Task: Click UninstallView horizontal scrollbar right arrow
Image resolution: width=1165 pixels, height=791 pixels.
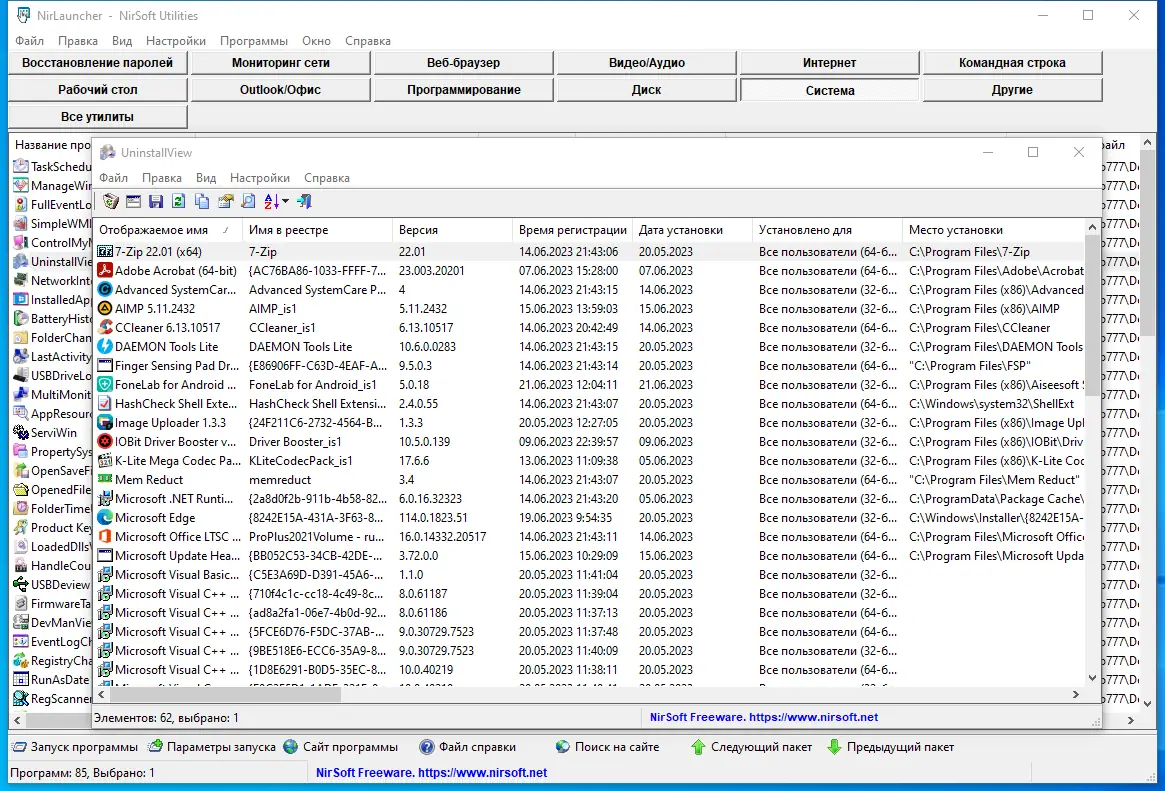Action: [1075, 694]
